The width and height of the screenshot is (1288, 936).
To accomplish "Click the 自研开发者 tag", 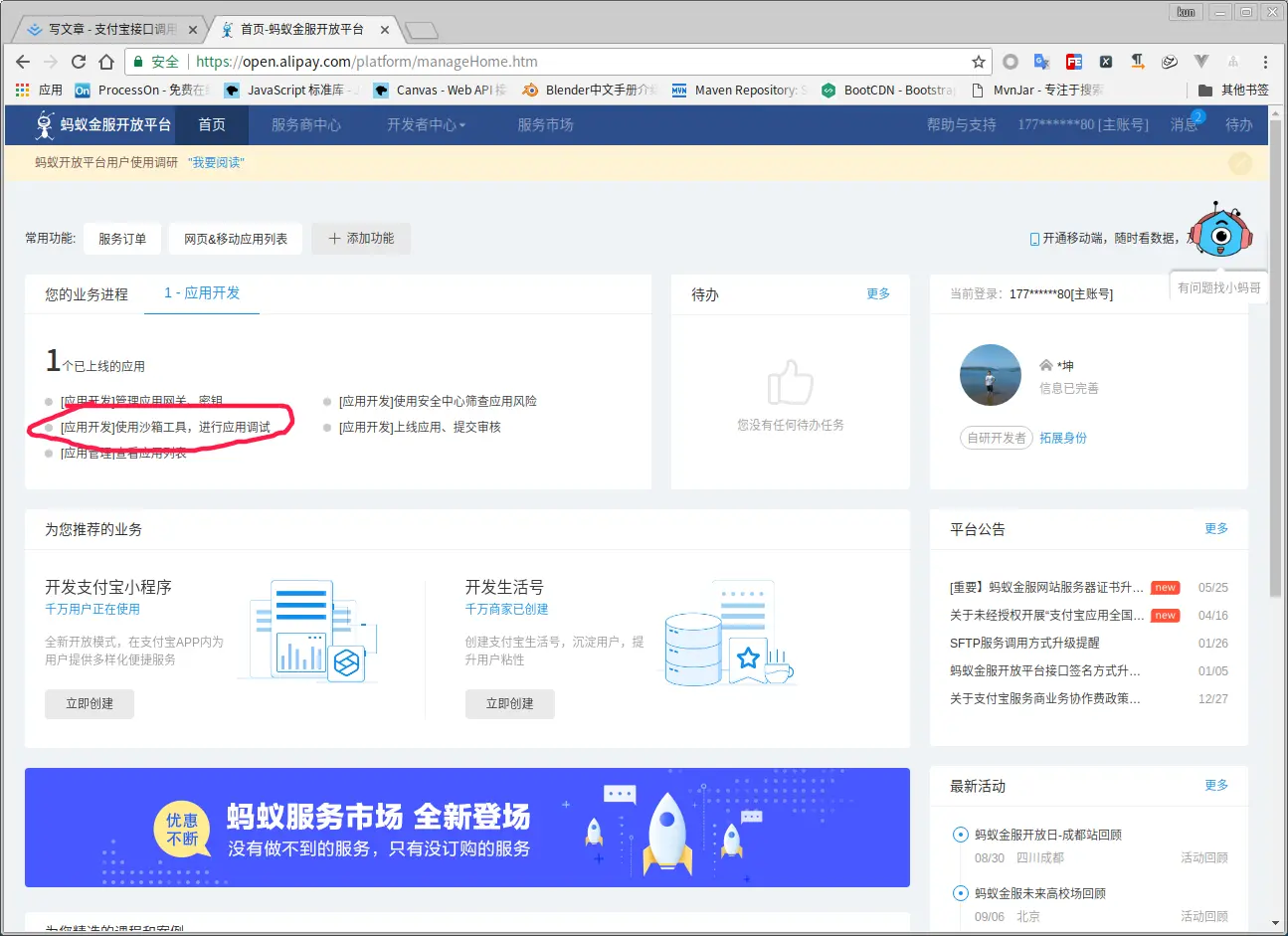I will 997,438.
